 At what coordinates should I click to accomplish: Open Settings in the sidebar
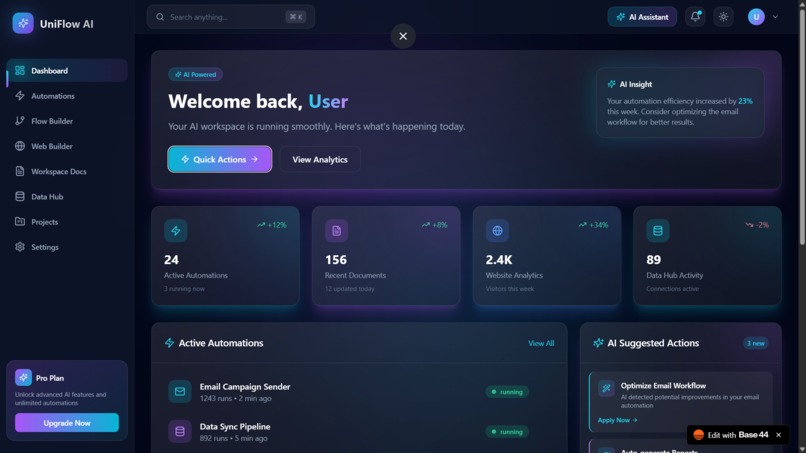[67, 247]
